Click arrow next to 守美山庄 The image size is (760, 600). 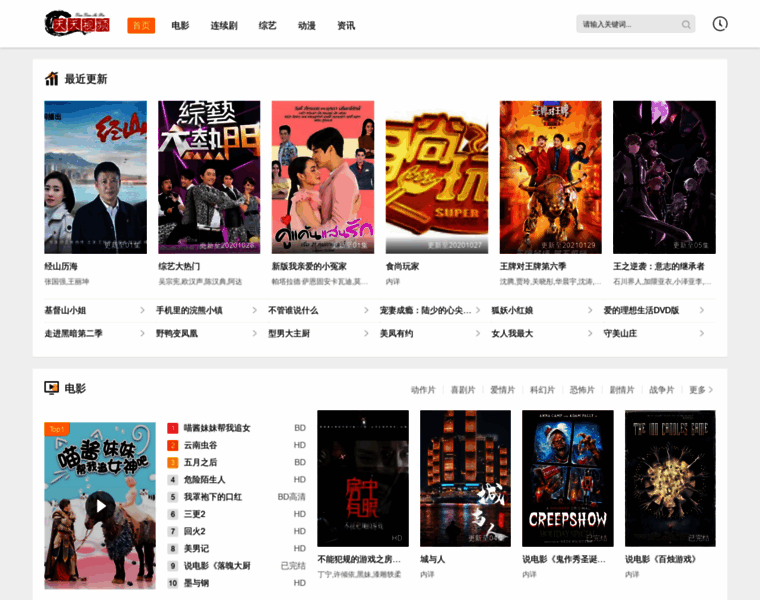[701, 334]
